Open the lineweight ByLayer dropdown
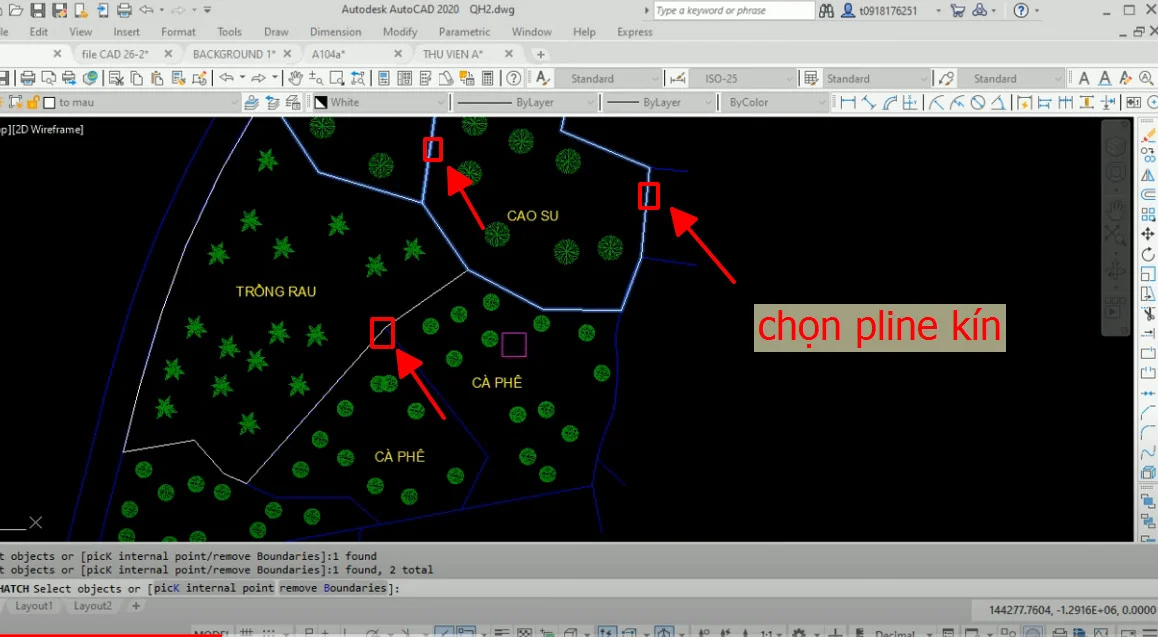The width and height of the screenshot is (1158, 637). (659, 103)
